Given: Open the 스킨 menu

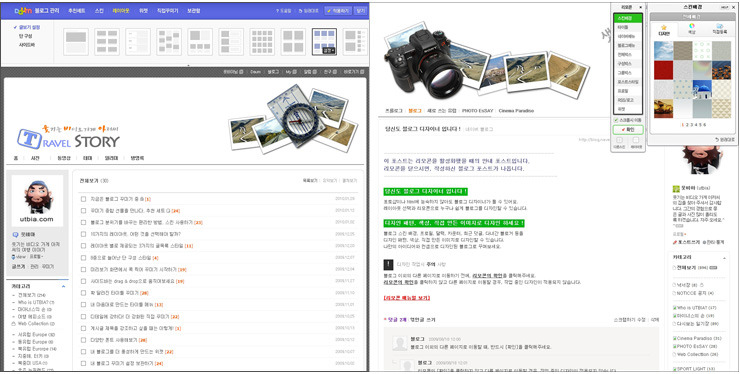Looking at the screenshot, I should [99, 10].
